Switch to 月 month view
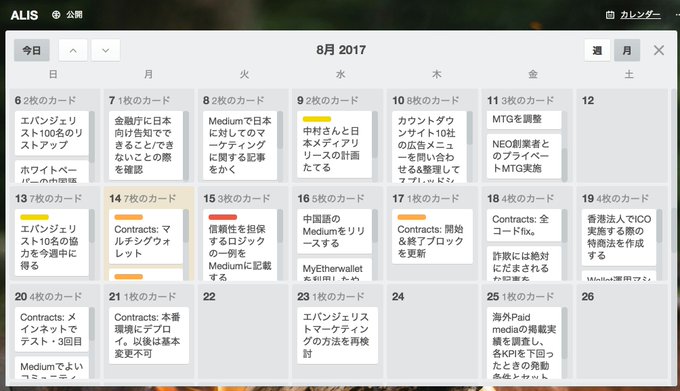This screenshot has width=680, height=391. pyautogui.click(x=627, y=50)
